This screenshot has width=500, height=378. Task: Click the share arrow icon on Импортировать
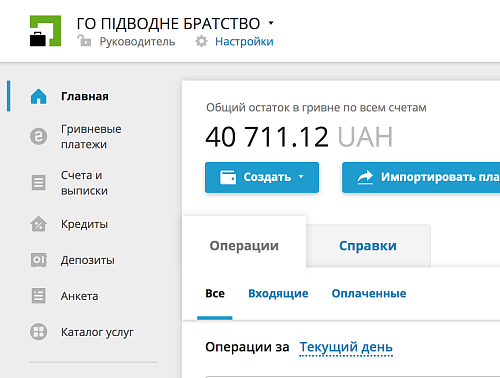[x=365, y=177]
